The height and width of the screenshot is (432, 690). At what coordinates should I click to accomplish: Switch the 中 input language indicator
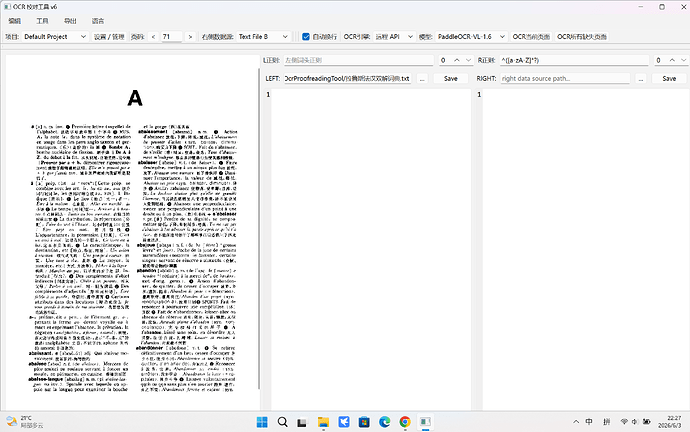click(x=589, y=422)
